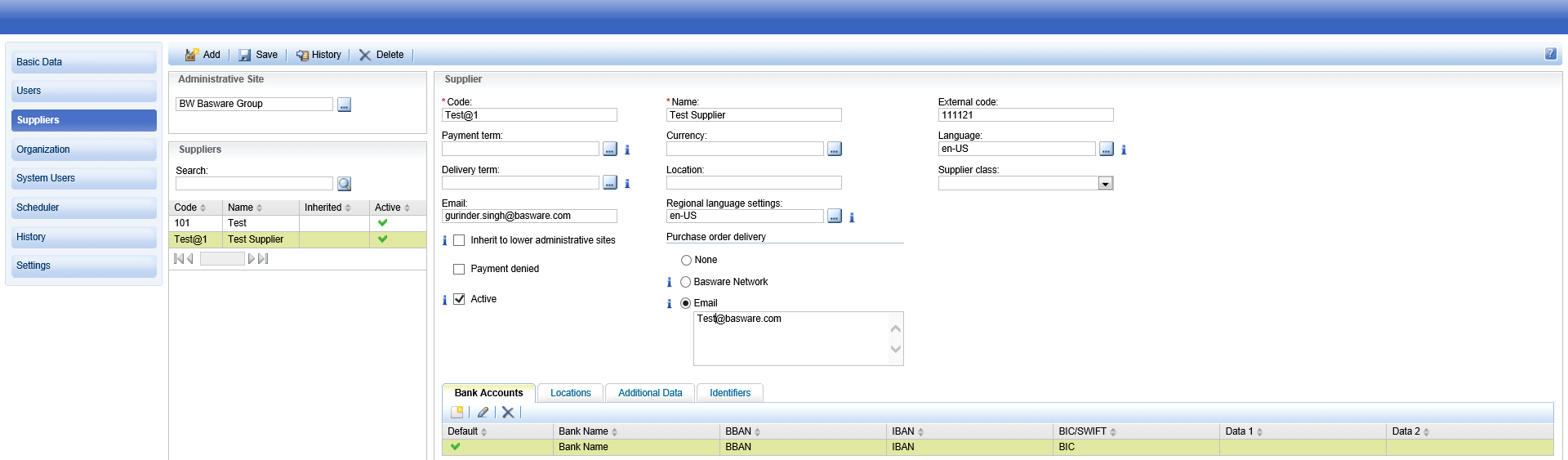Open Regional language settings lookup button
1568x460 pixels.
835,216
